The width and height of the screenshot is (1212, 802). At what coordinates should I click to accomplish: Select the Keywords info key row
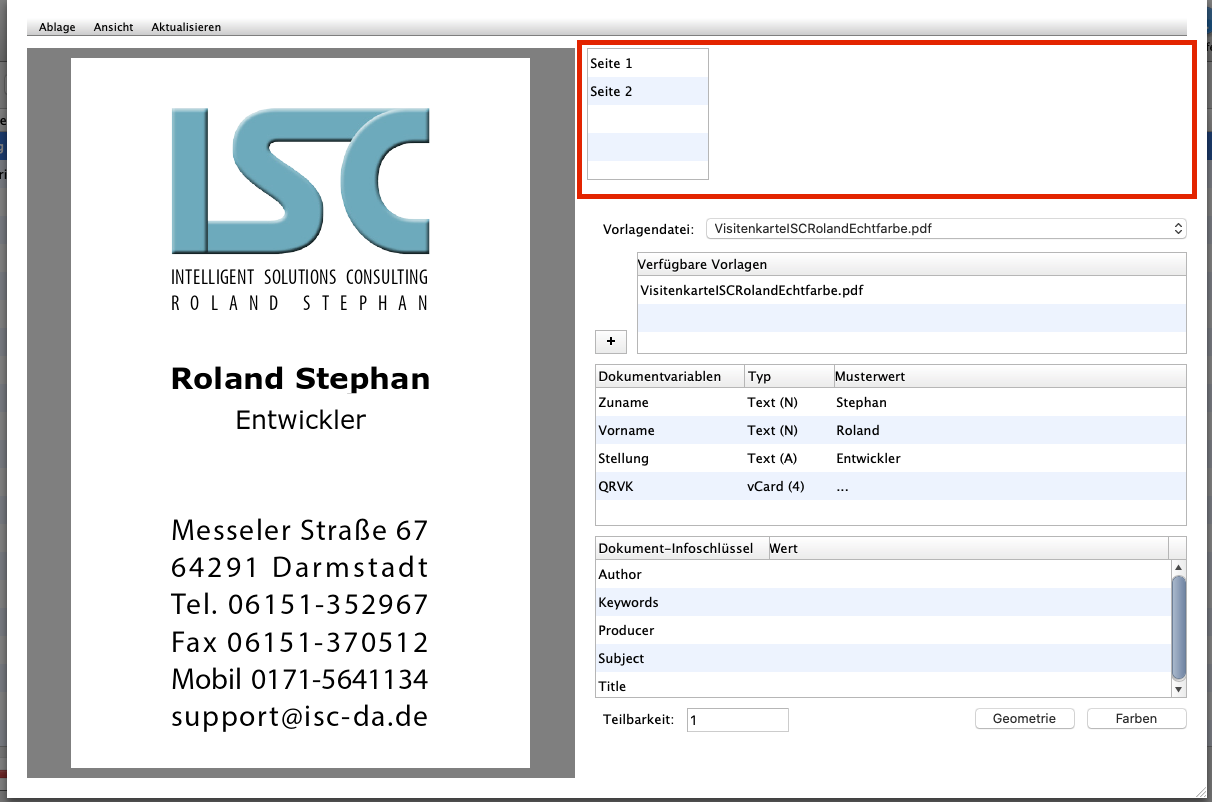pyautogui.click(x=883, y=602)
